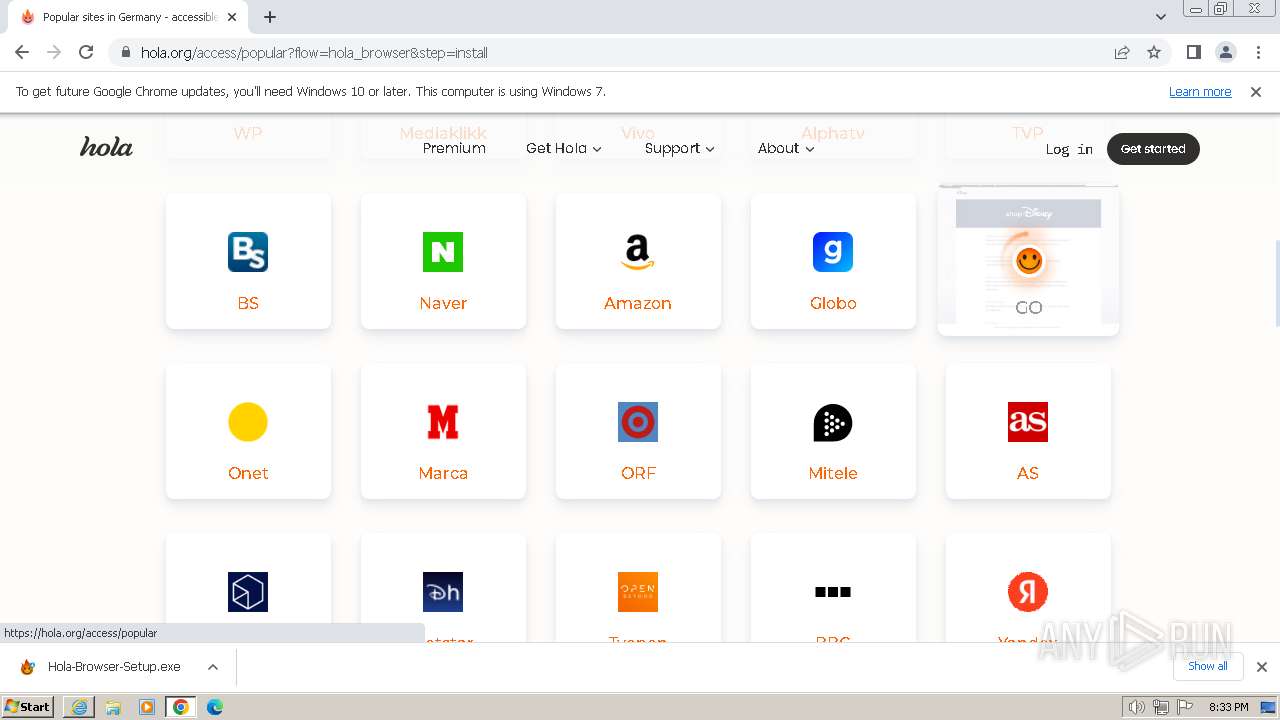Open Chrome three-dot menu

tap(1259, 52)
